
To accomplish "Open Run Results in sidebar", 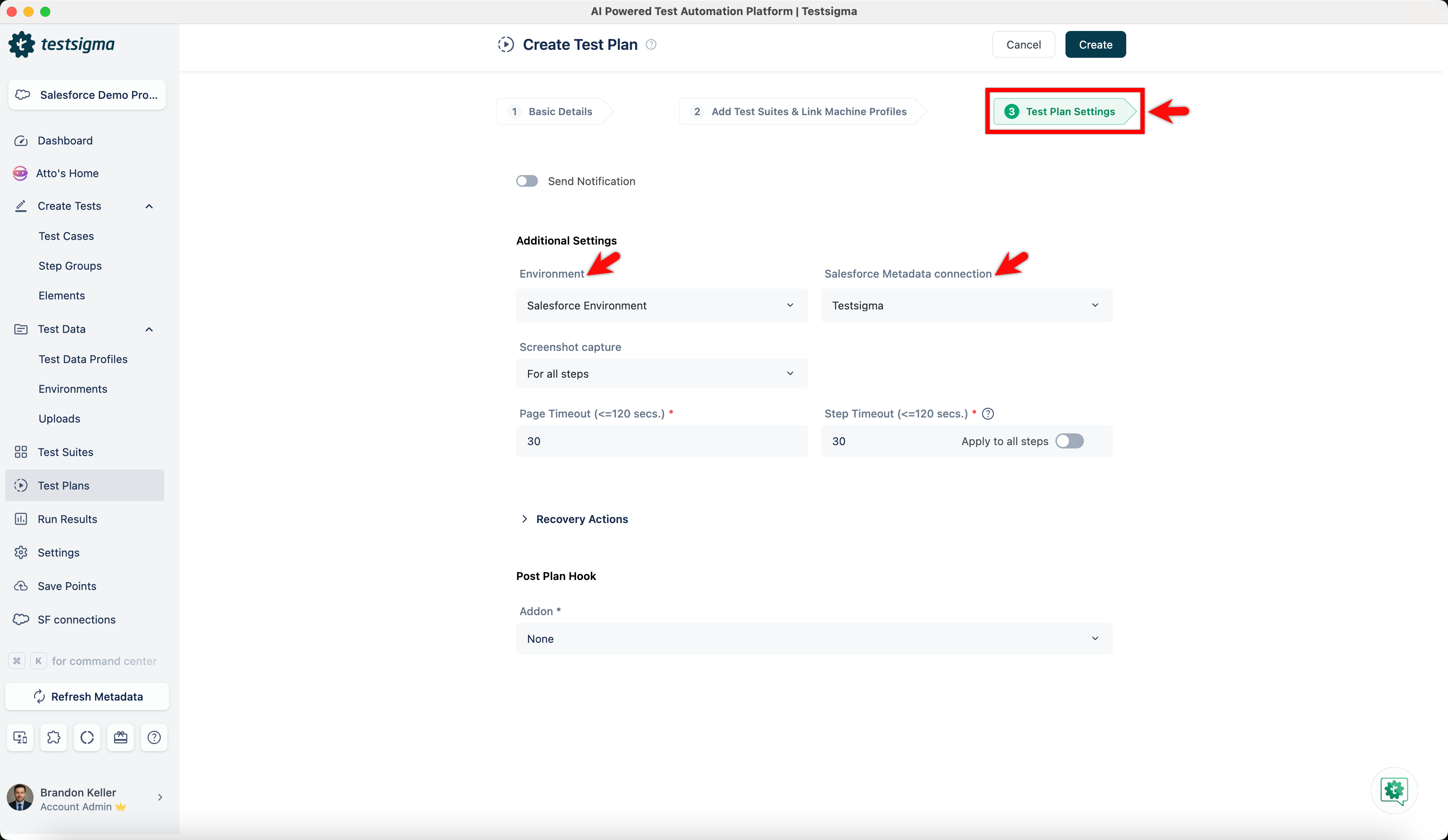I will point(67,519).
